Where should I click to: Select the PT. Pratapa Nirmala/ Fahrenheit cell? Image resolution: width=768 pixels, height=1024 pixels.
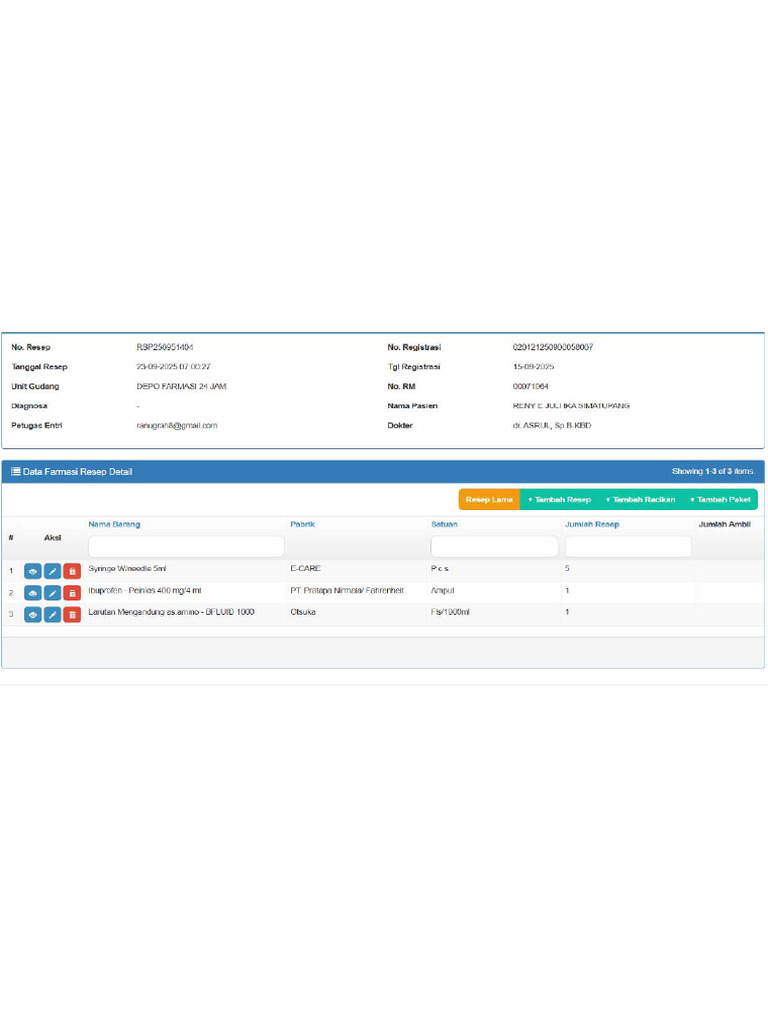click(x=347, y=590)
